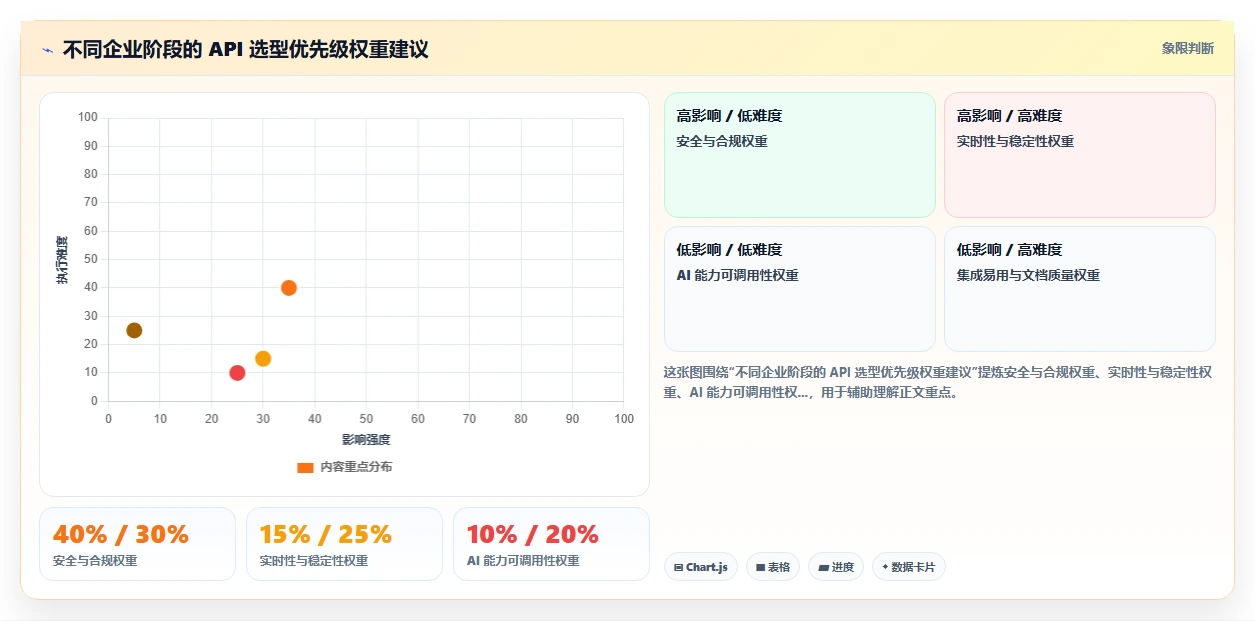This screenshot has height=621, width=1255.
Task: Select the orange scatter point in chart
Action: click(x=289, y=288)
